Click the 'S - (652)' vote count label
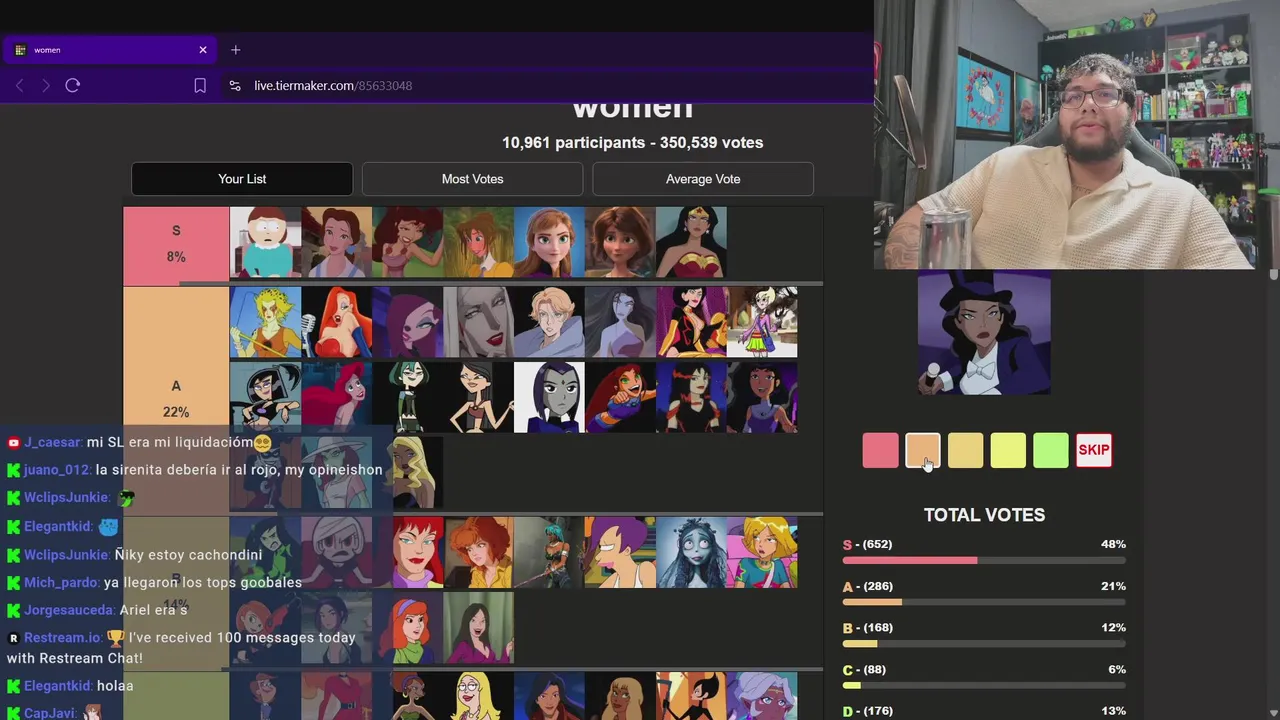Image resolution: width=1280 pixels, height=720 pixels. click(867, 544)
